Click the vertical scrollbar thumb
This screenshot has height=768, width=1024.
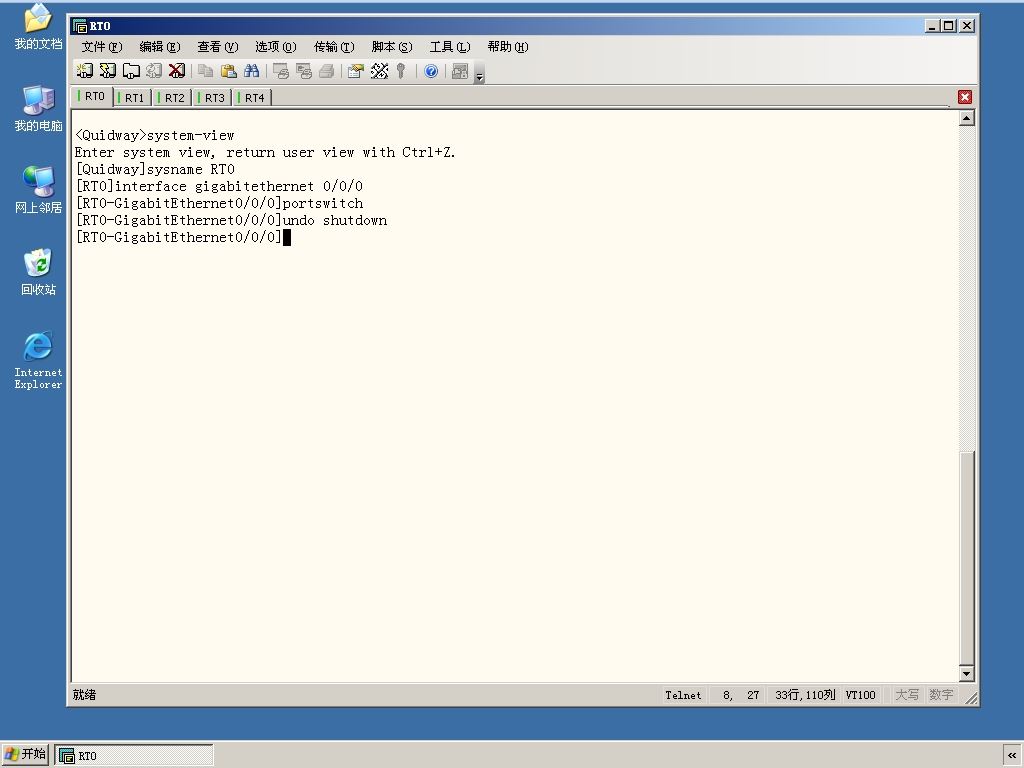(967, 557)
